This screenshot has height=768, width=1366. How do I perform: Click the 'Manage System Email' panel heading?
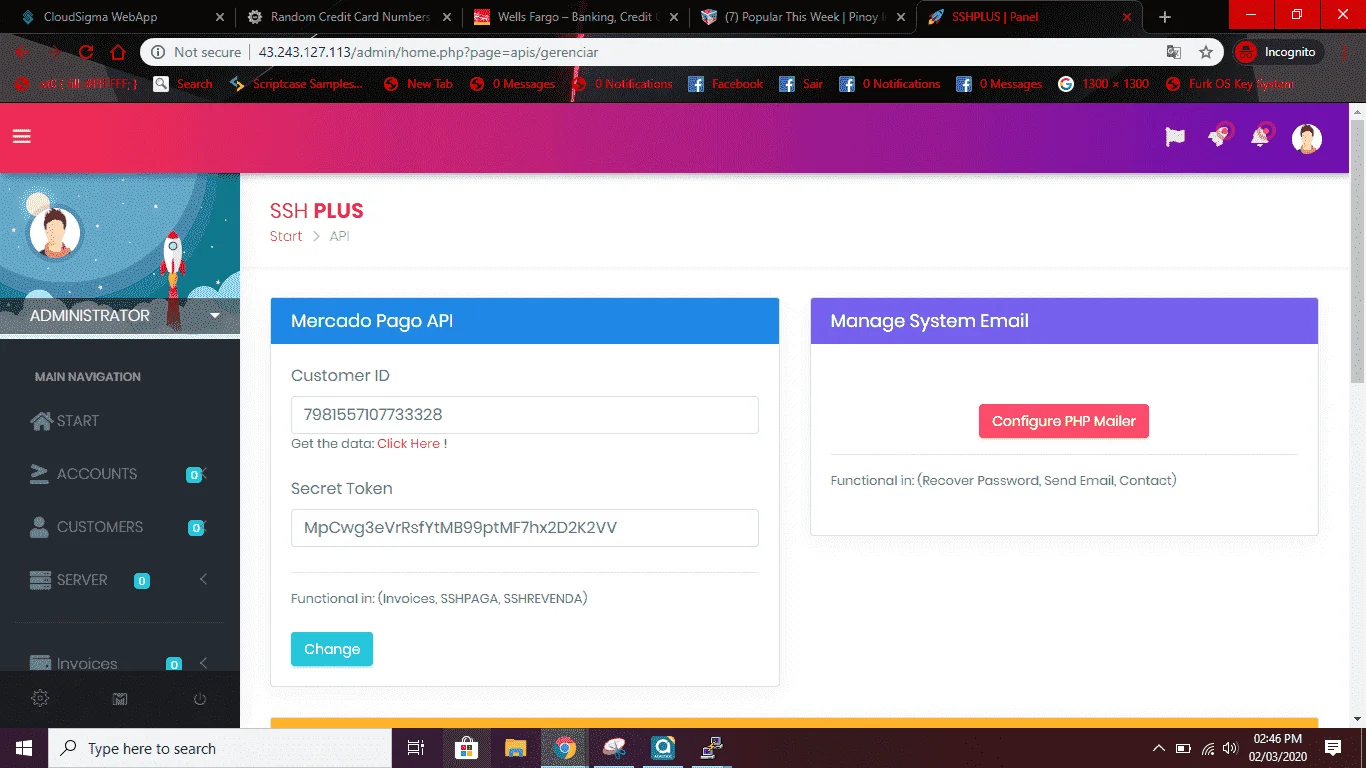coord(929,321)
